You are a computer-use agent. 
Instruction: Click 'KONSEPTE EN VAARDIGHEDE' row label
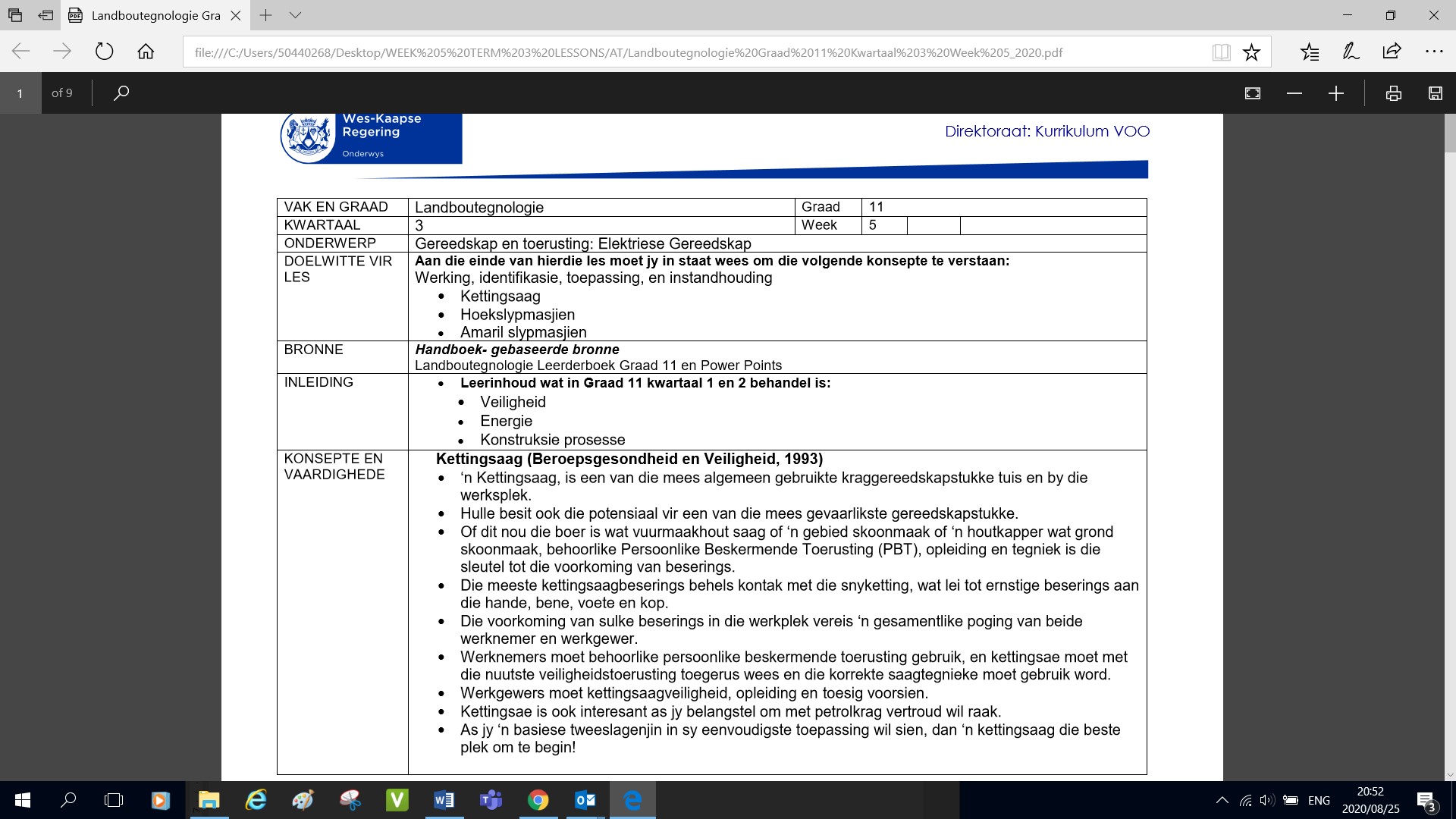point(334,466)
